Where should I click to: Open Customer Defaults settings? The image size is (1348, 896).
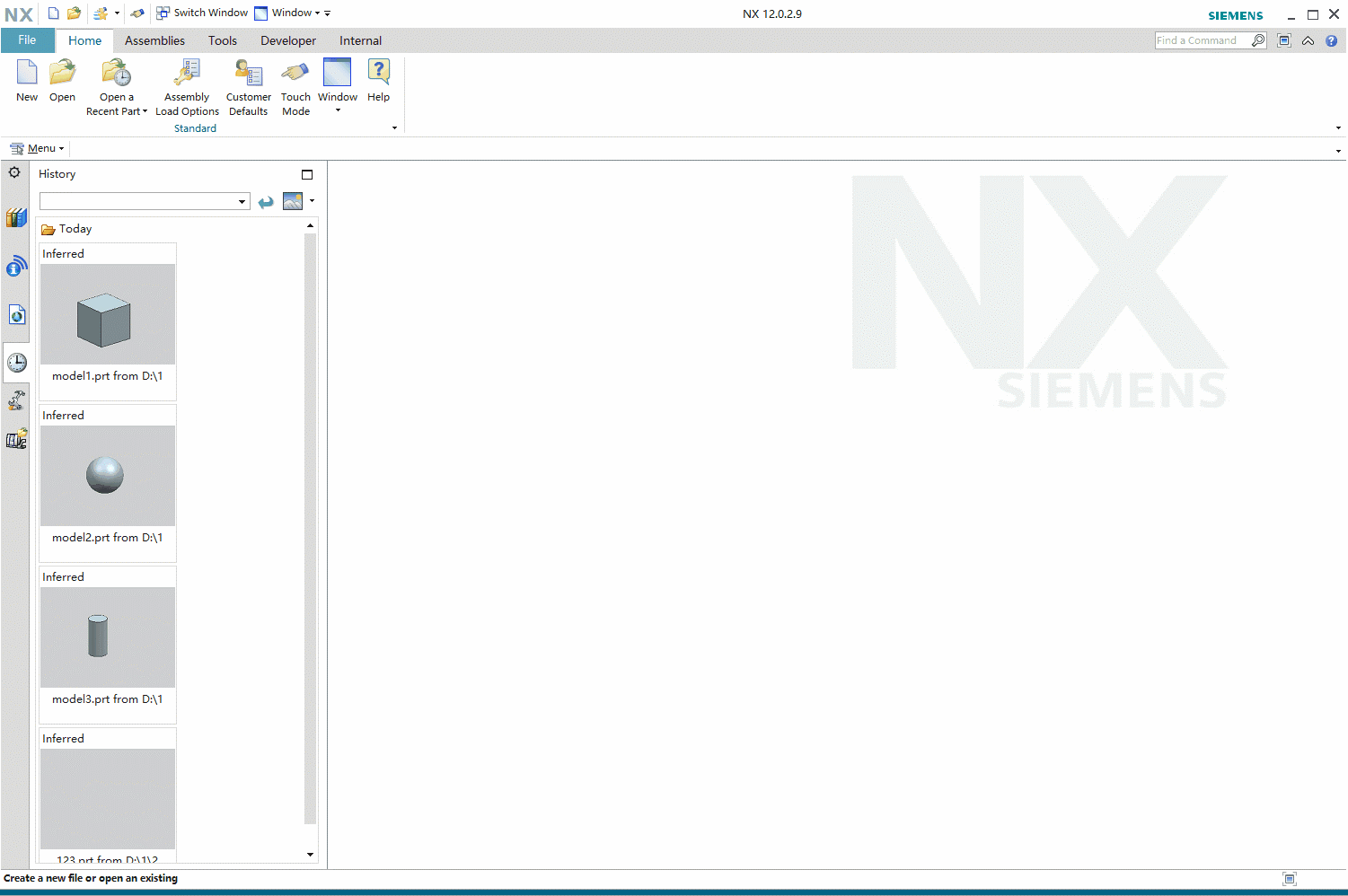tap(249, 87)
